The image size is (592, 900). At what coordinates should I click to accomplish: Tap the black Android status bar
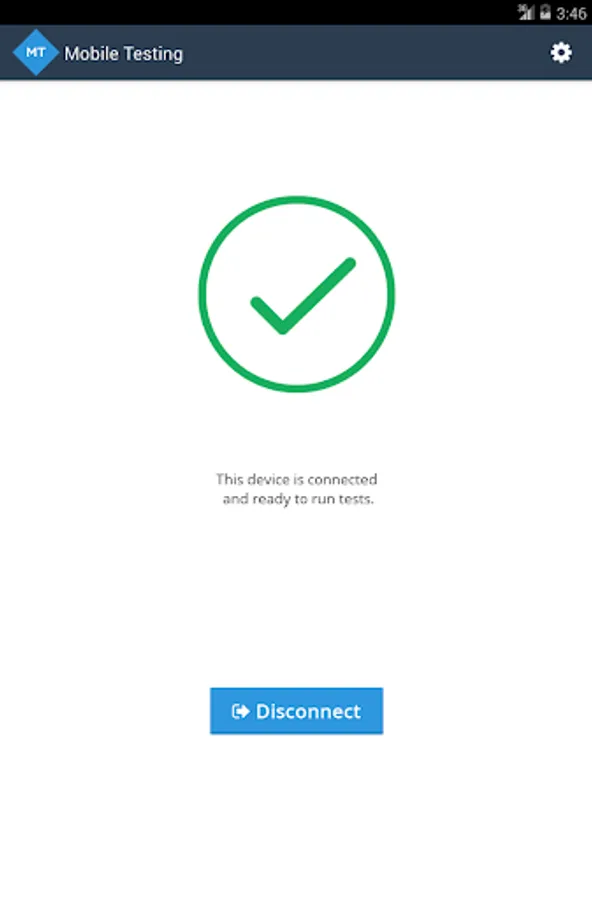296,12
